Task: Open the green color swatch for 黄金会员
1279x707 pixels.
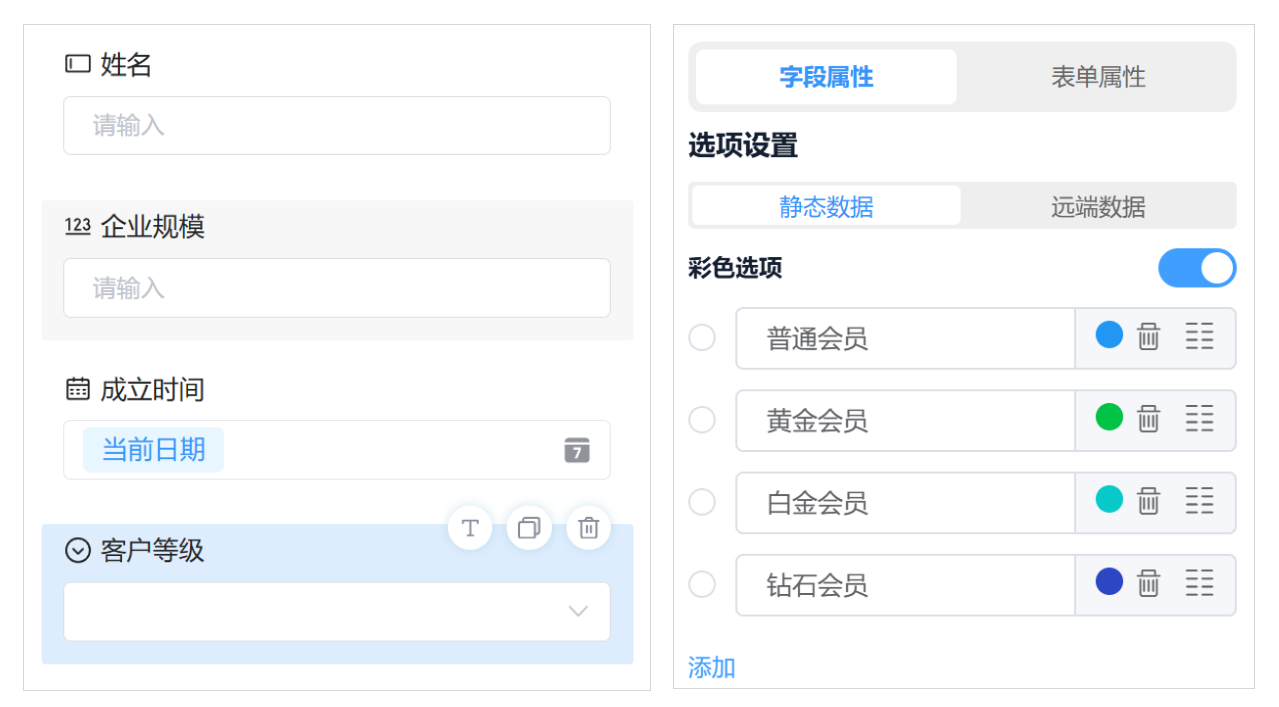Action: 1109,420
